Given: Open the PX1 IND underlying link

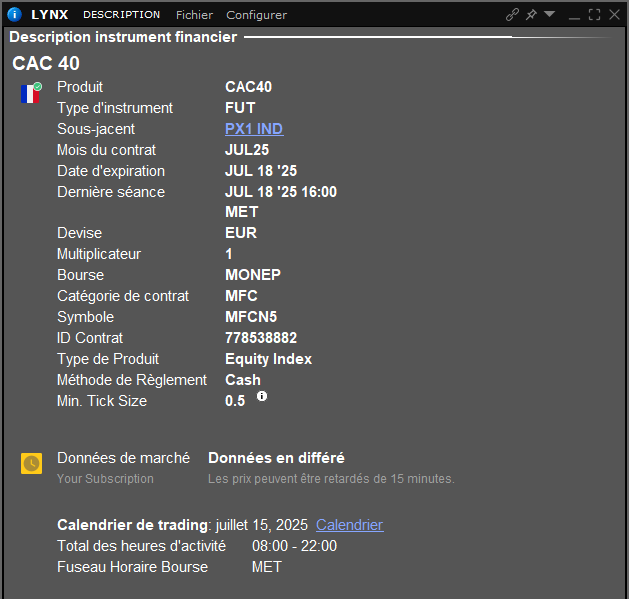Looking at the screenshot, I should click(254, 129).
